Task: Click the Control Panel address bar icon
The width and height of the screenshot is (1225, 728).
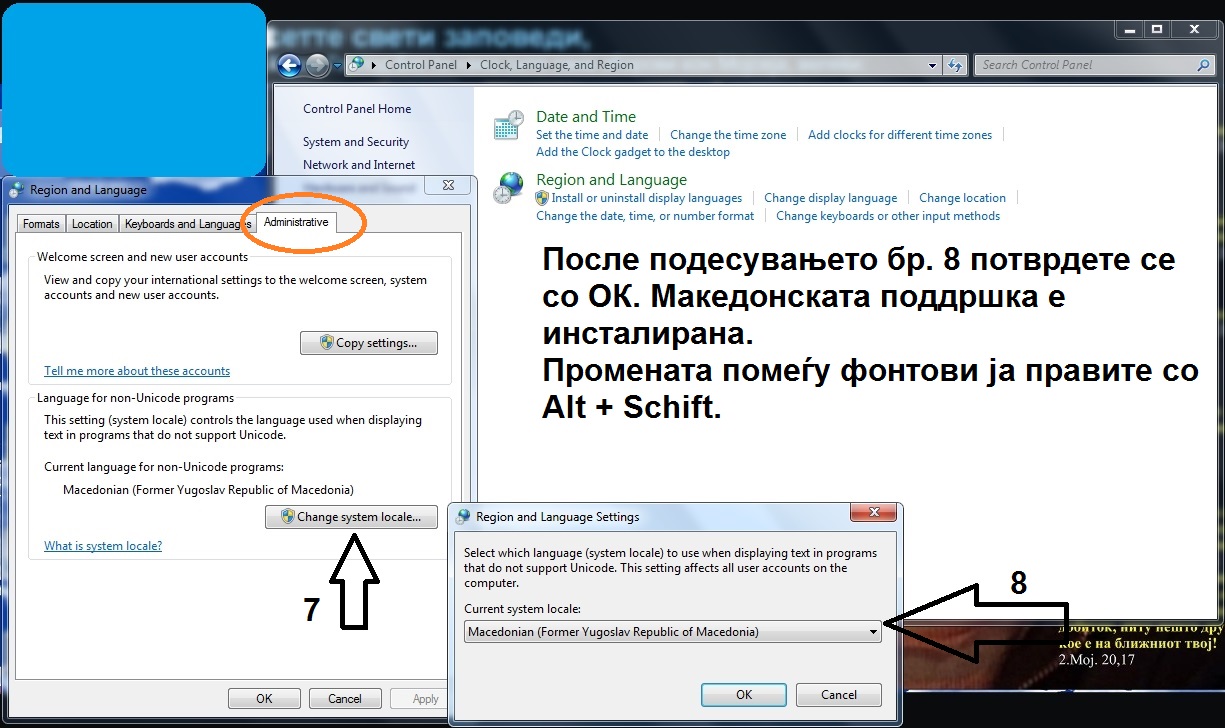Action: [x=357, y=65]
